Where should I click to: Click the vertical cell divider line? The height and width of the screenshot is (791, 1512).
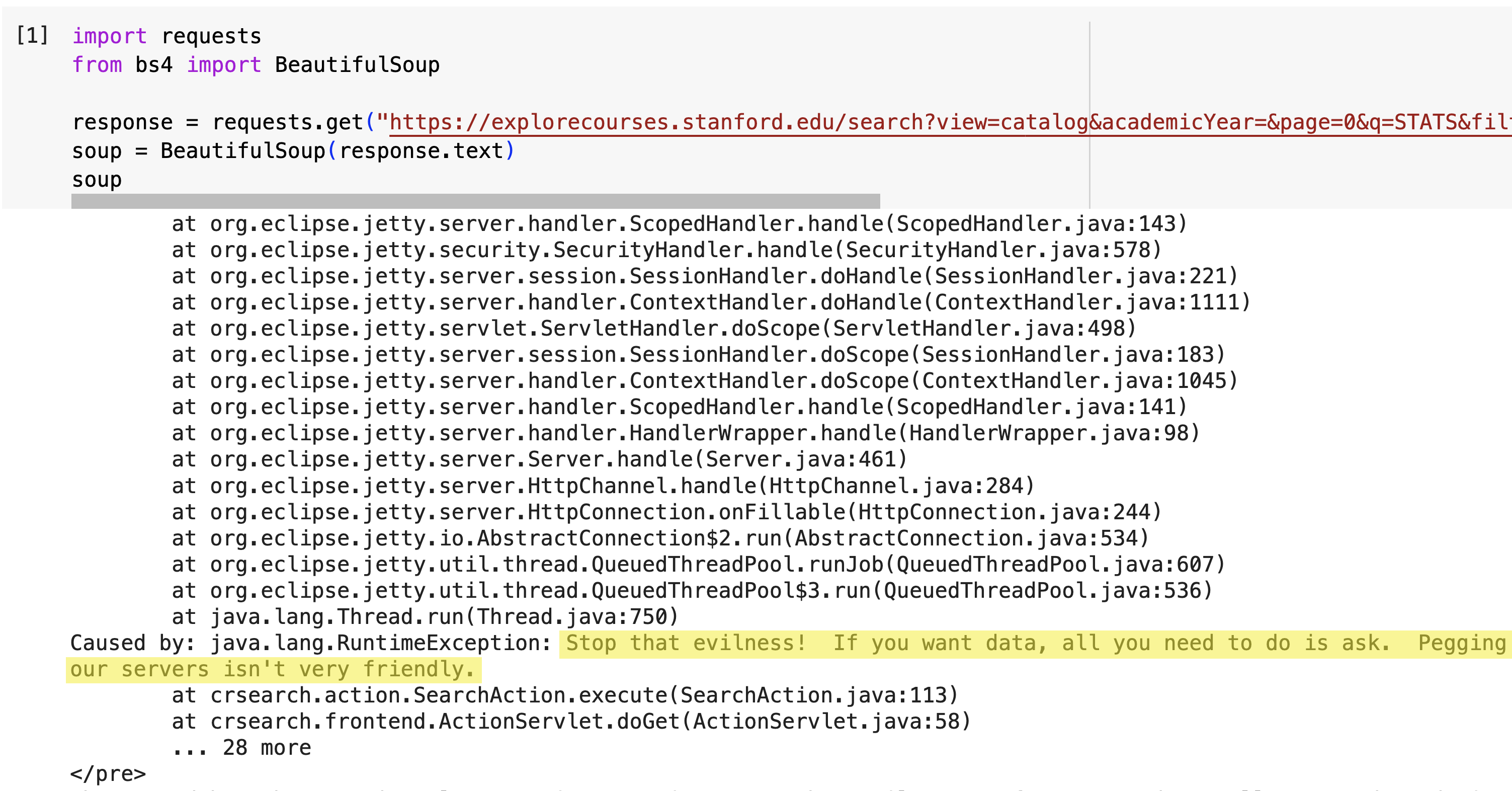click(1090, 106)
